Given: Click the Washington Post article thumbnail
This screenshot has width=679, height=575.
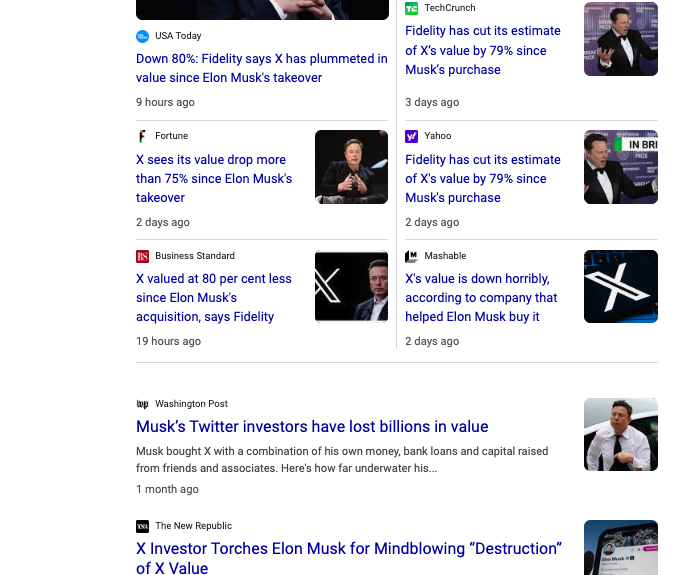Looking at the screenshot, I should click(620, 434).
